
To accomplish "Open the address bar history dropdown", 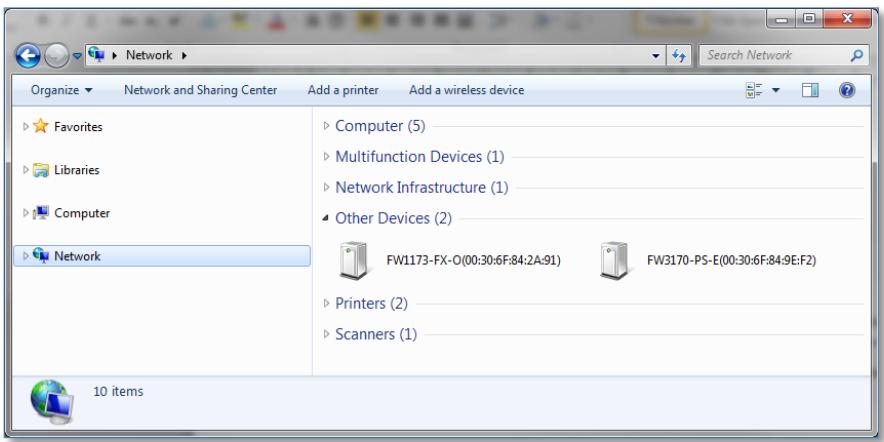I will pos(655,56).
